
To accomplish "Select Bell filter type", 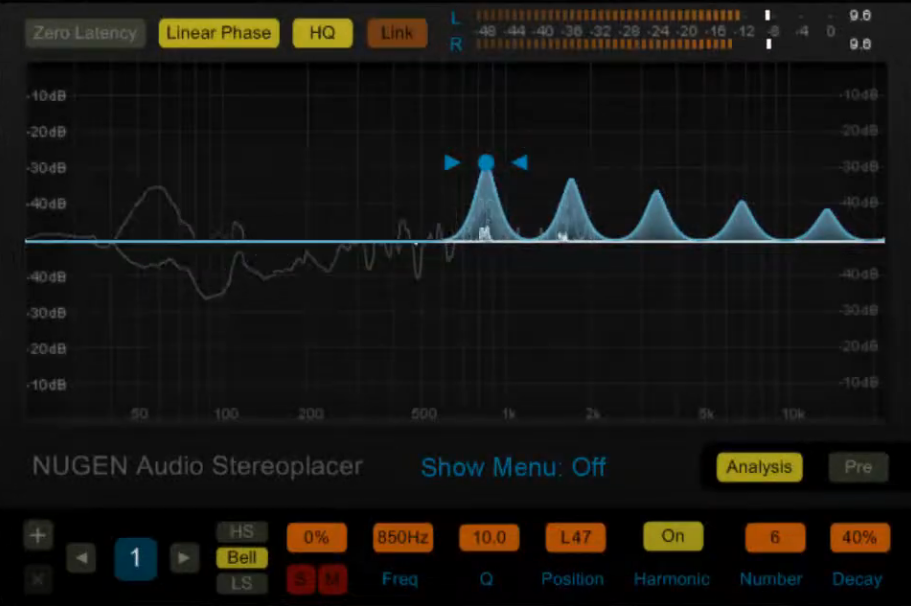I will 242,558.
